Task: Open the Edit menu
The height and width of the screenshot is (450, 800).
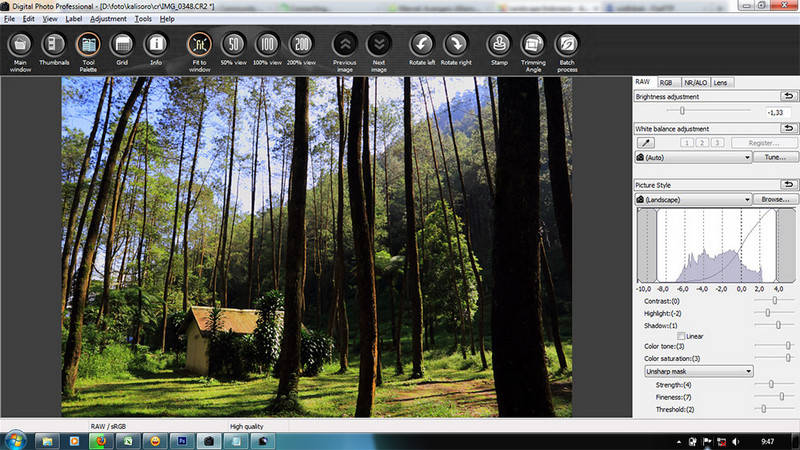Action: pyautogui.click(x=29, y=19)
